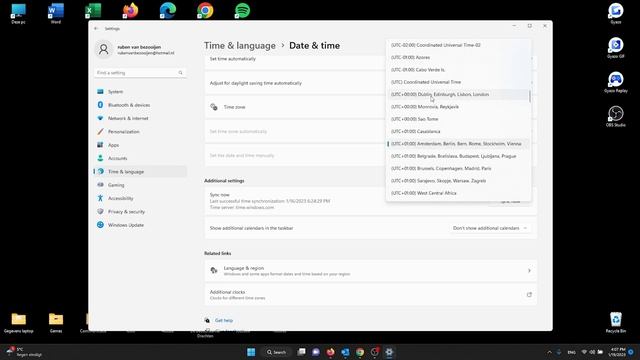Go back with the Settings back arrow
The width and height of the screenshot is (640, 360).
tap(96, 29)
